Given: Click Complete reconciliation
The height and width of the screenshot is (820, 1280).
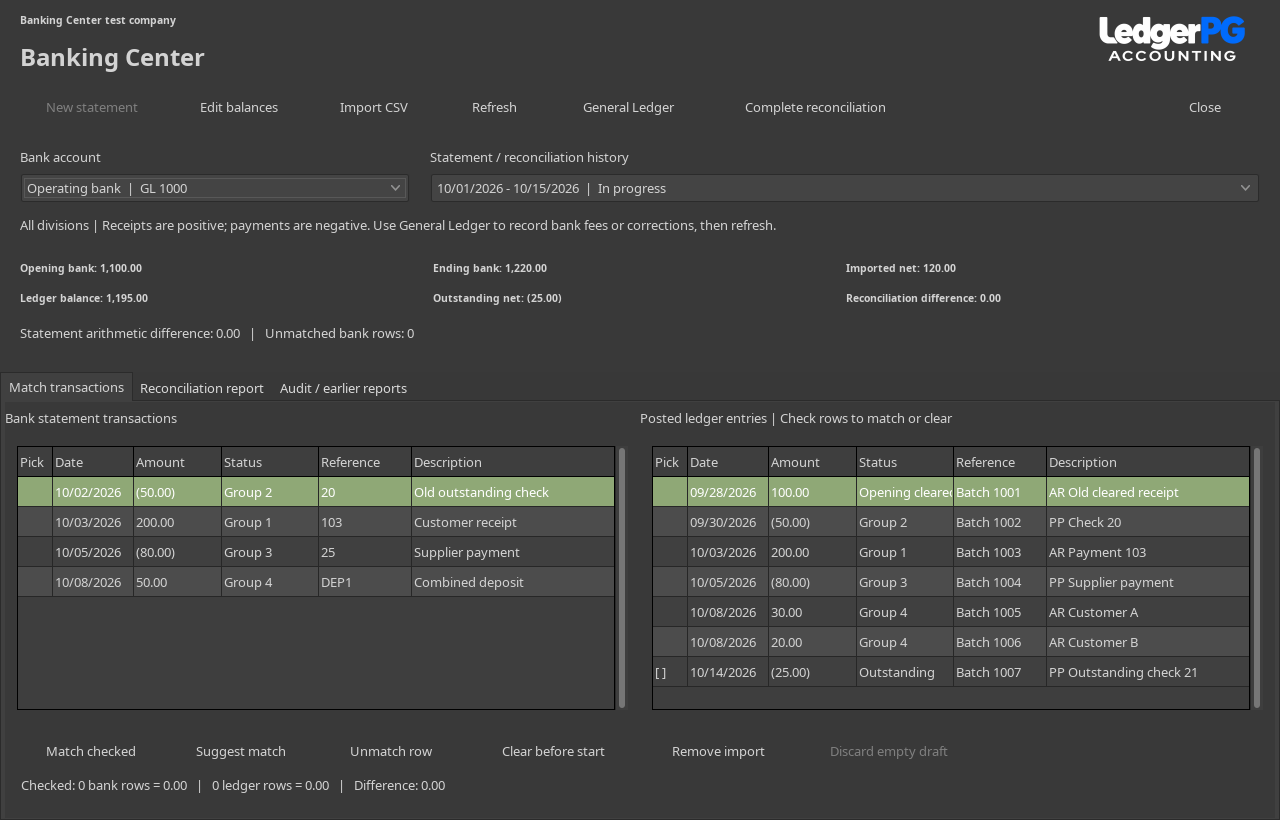Looking at the screenshot, I should tap(815, 107).
